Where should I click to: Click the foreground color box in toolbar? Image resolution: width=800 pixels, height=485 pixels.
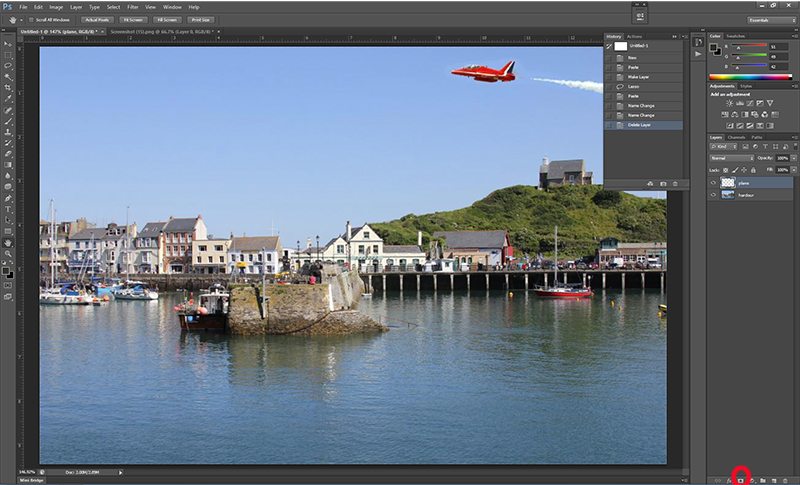coord(7,268)
